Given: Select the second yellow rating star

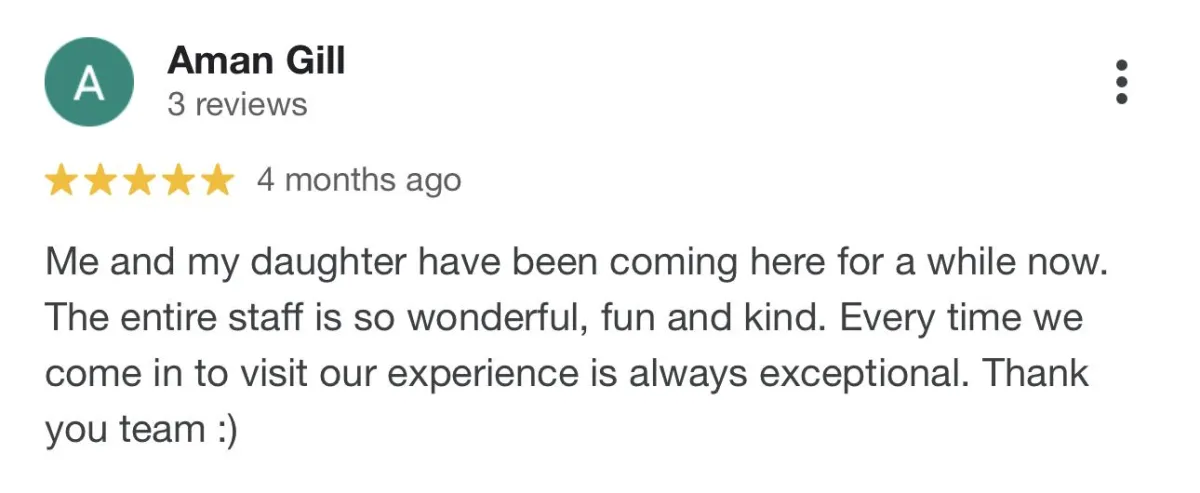Looking at the screenshot, I should [x=100, y=181].
